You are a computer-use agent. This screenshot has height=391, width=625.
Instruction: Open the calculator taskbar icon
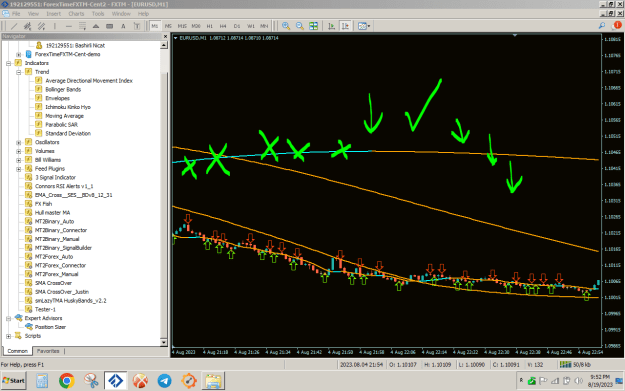42,381
